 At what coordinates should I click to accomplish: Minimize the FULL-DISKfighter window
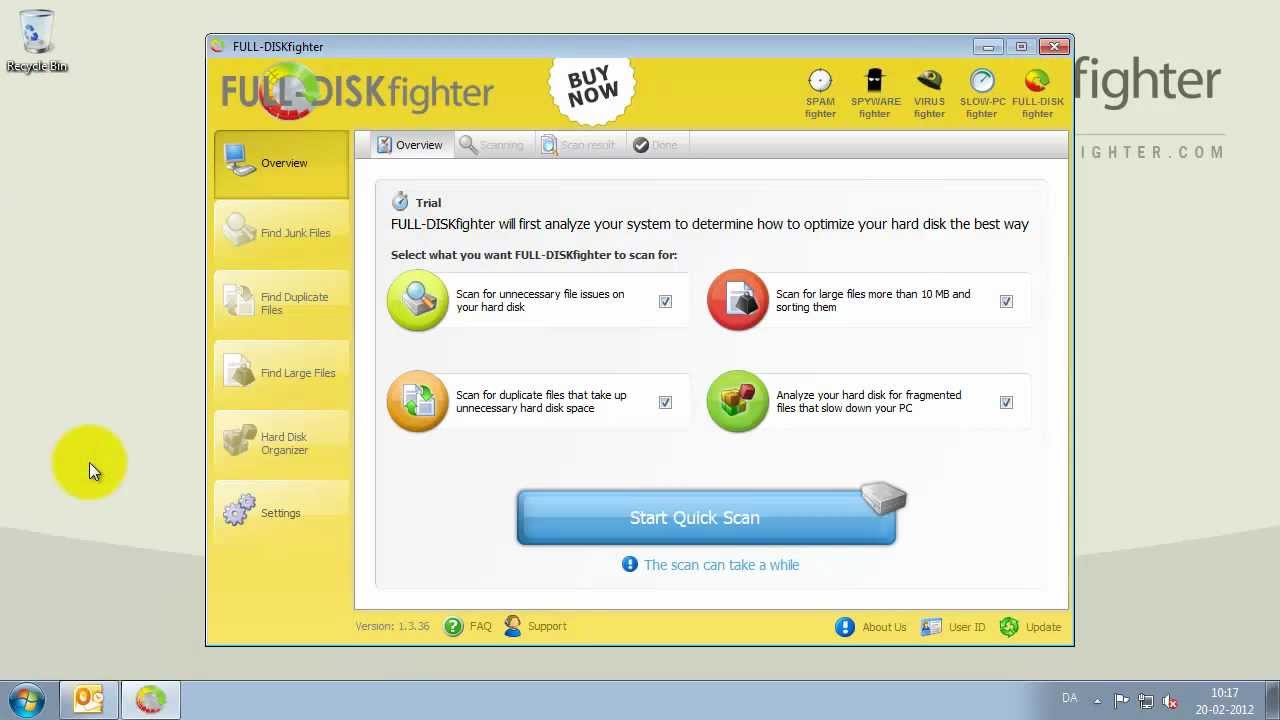(988, 46)
